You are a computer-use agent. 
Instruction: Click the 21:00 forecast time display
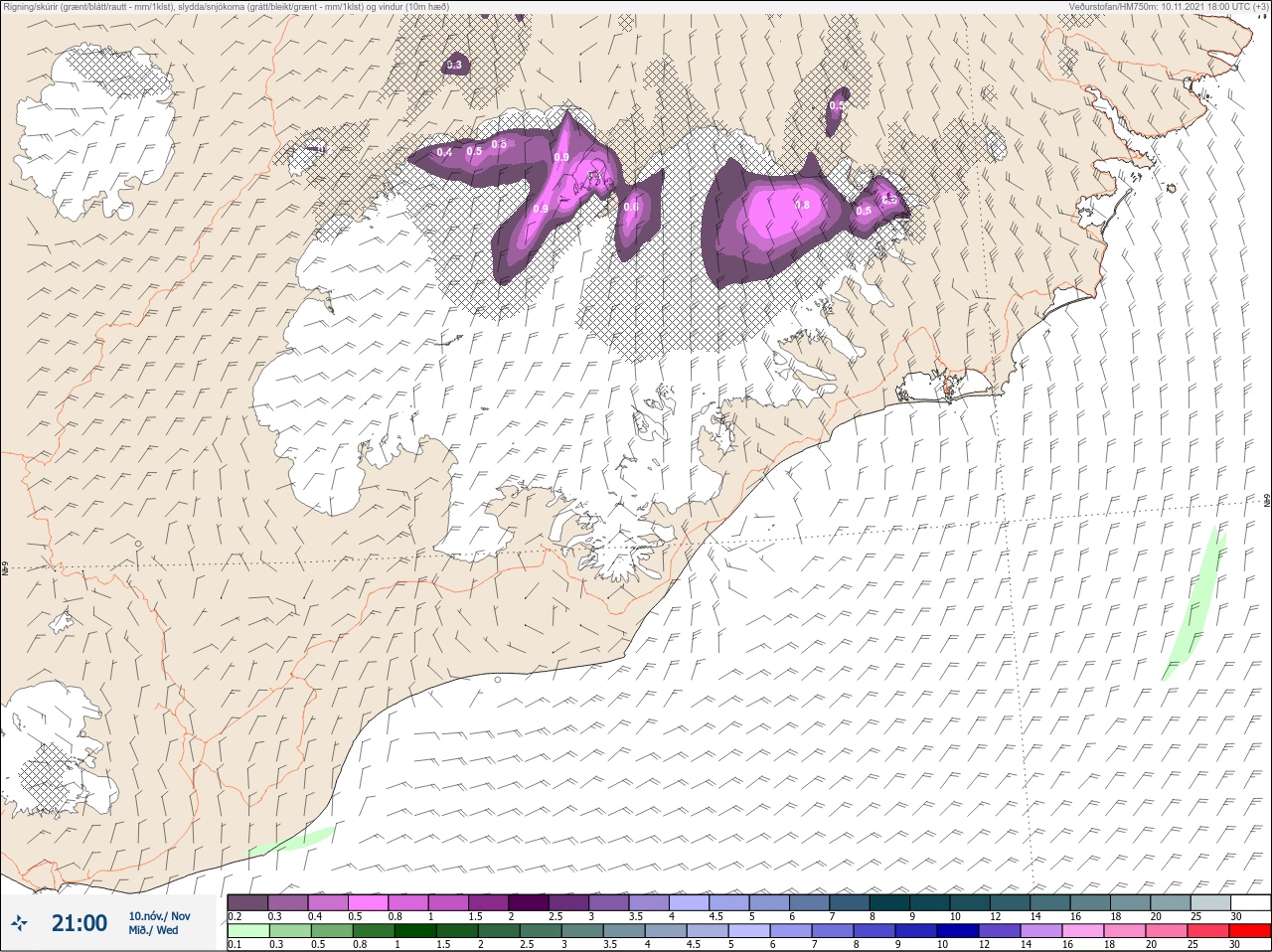pos(79,923)
